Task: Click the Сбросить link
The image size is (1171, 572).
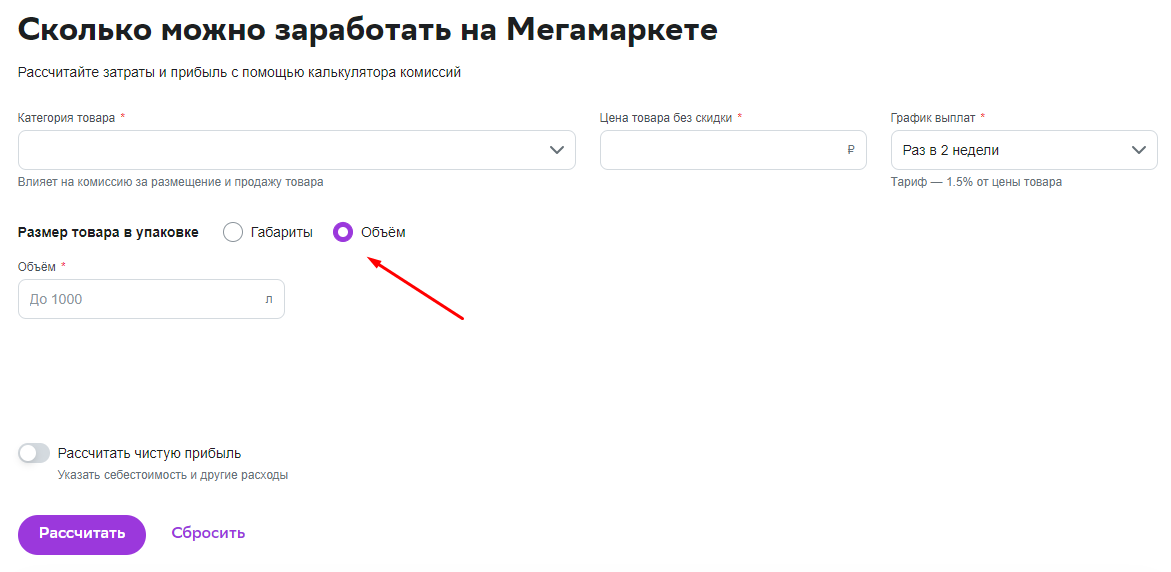Action: (208, 533)
